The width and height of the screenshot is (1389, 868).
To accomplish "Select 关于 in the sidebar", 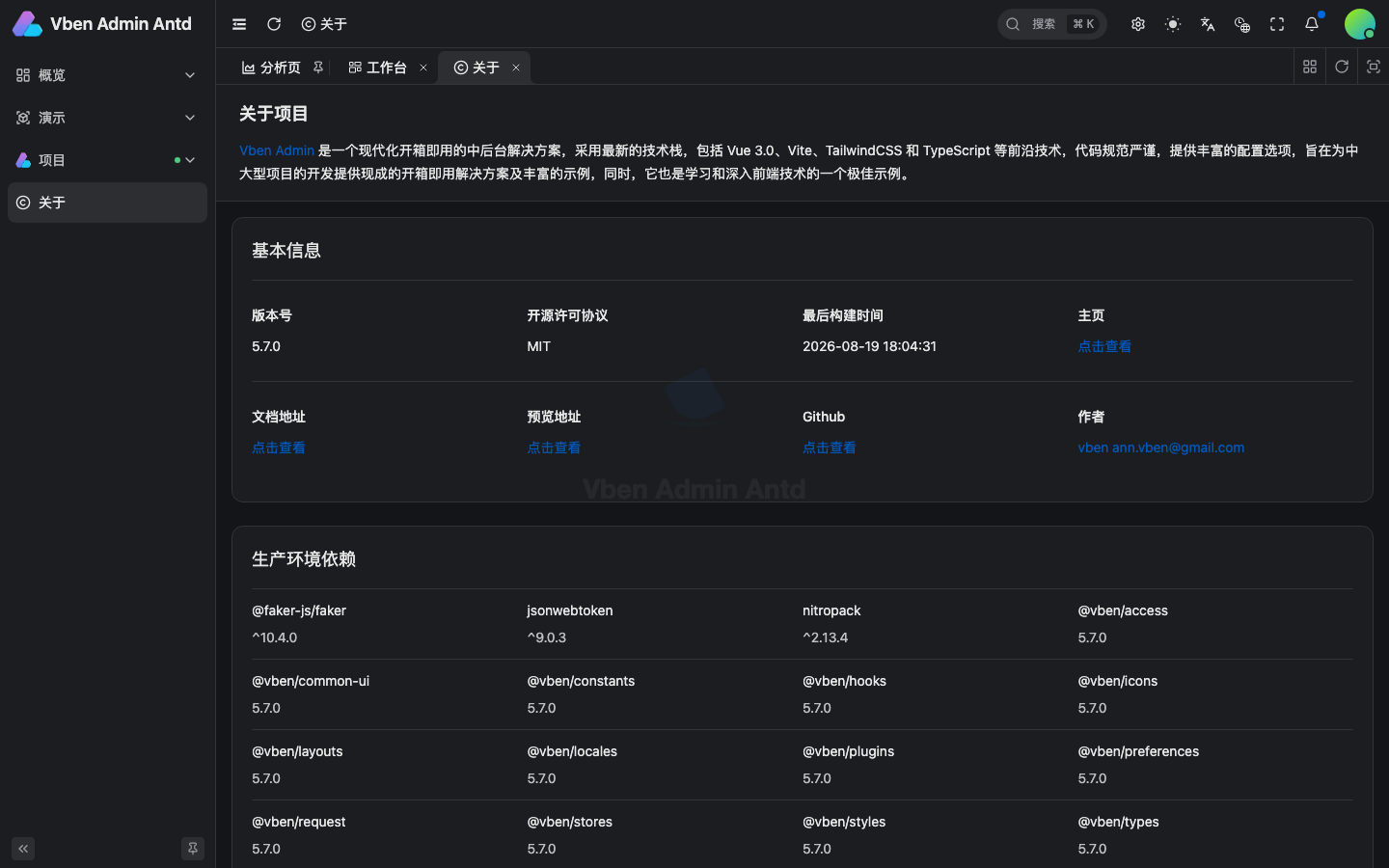I will point(107,203).
